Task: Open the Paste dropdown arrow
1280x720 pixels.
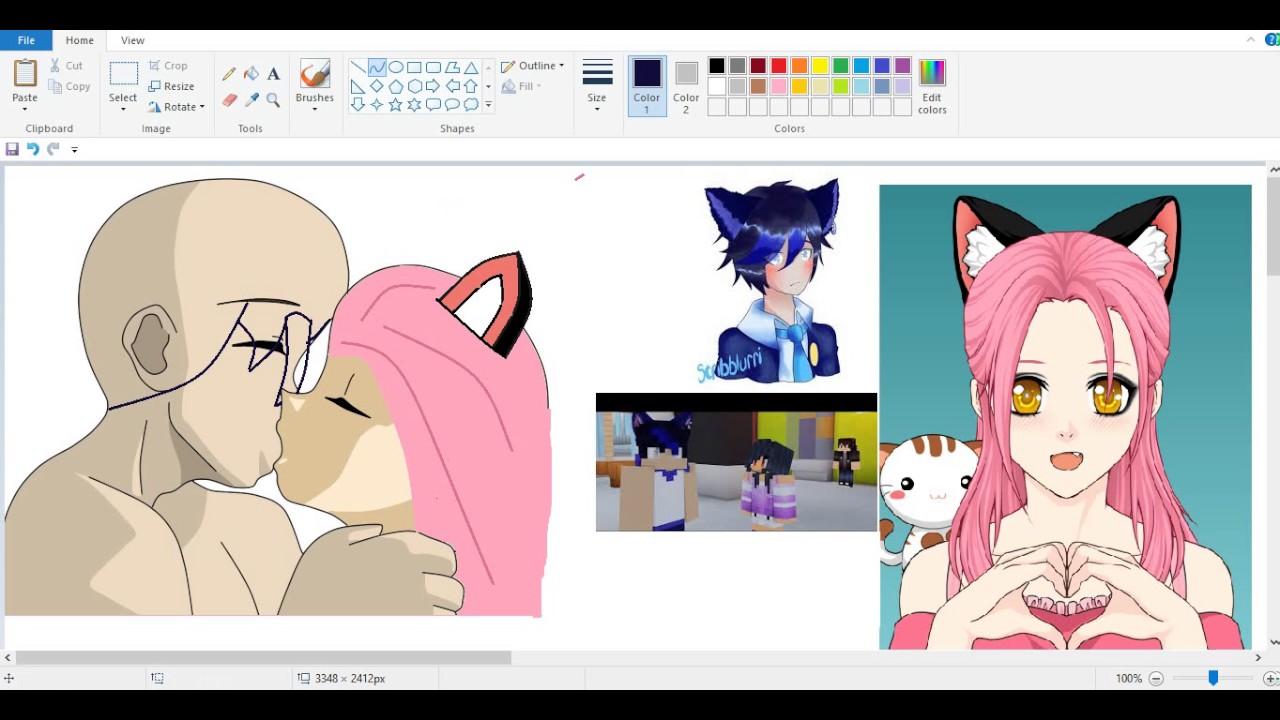Action: pos(25,108)
